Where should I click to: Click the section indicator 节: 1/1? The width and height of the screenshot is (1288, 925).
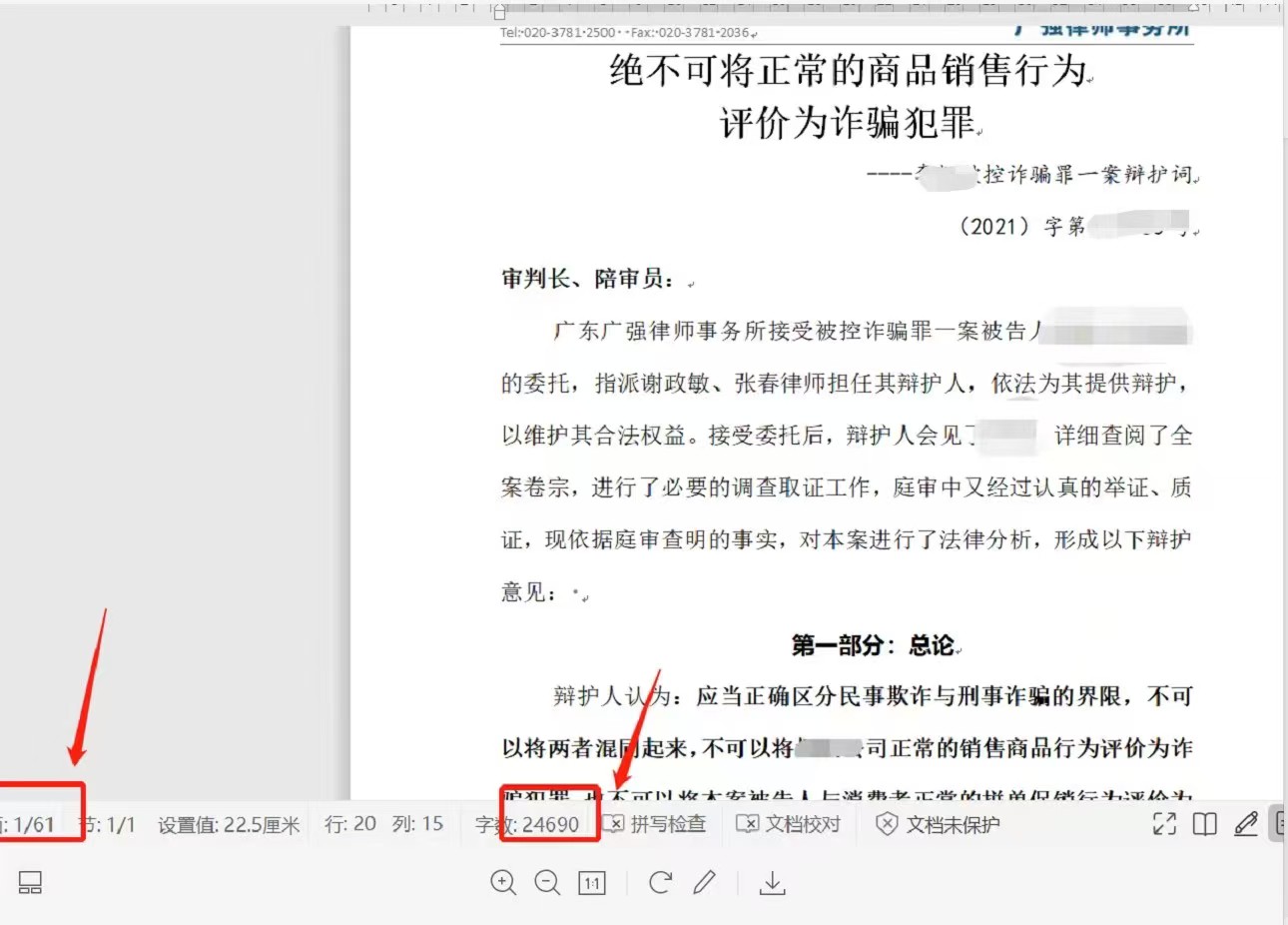tap(107, 824)
